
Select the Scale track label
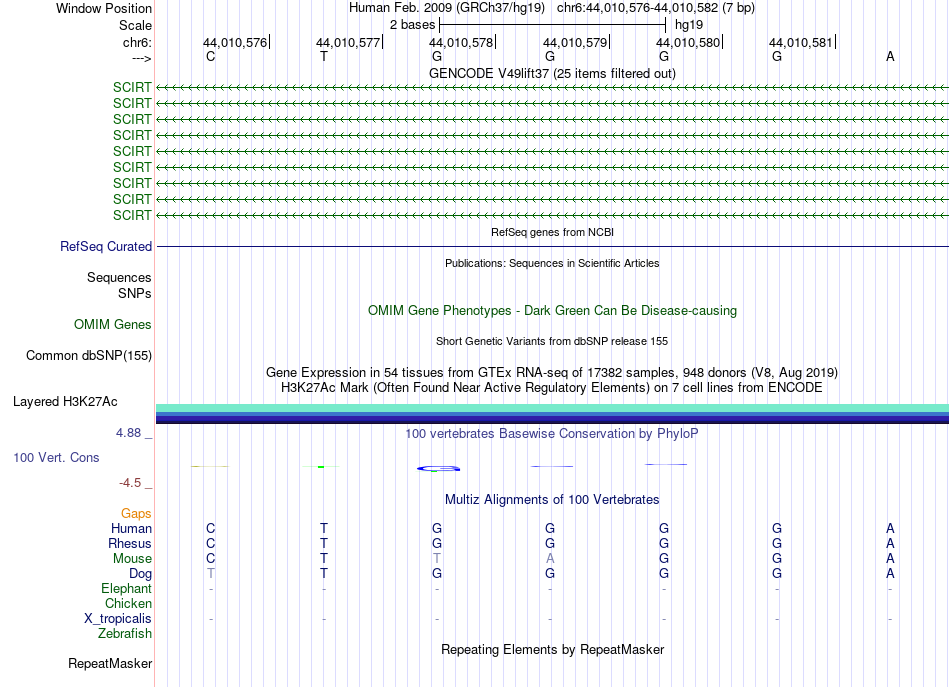[135, 25]
